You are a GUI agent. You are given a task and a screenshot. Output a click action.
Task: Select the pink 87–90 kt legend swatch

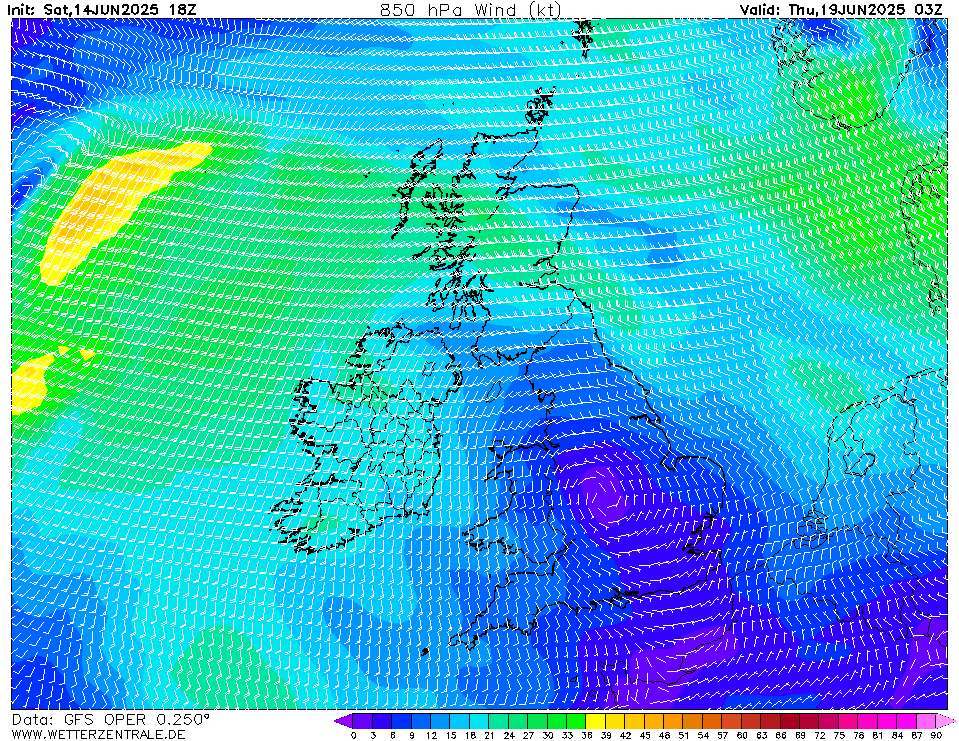pyautogui.click(x=926, y=721)
